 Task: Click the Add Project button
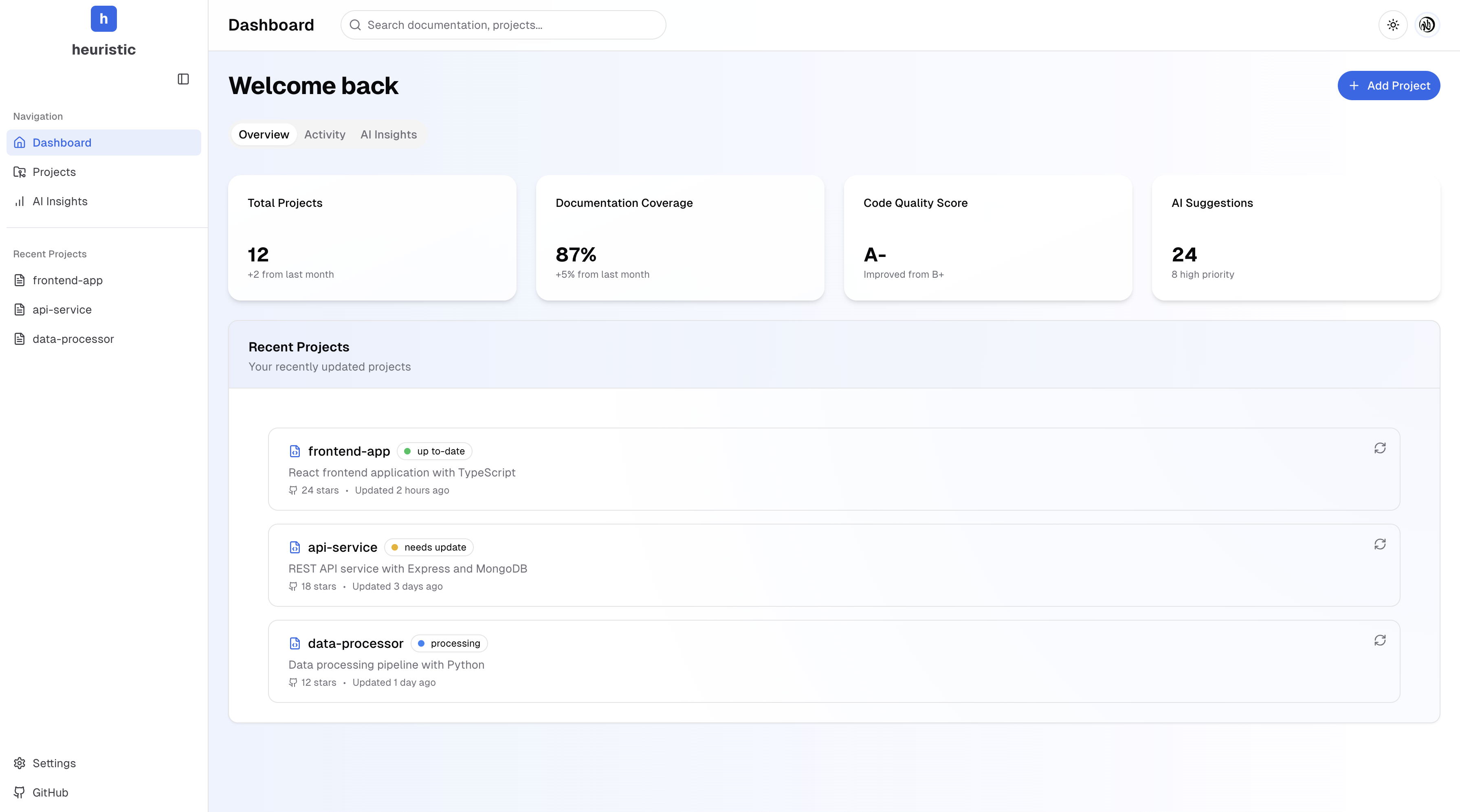point(1389,86)
